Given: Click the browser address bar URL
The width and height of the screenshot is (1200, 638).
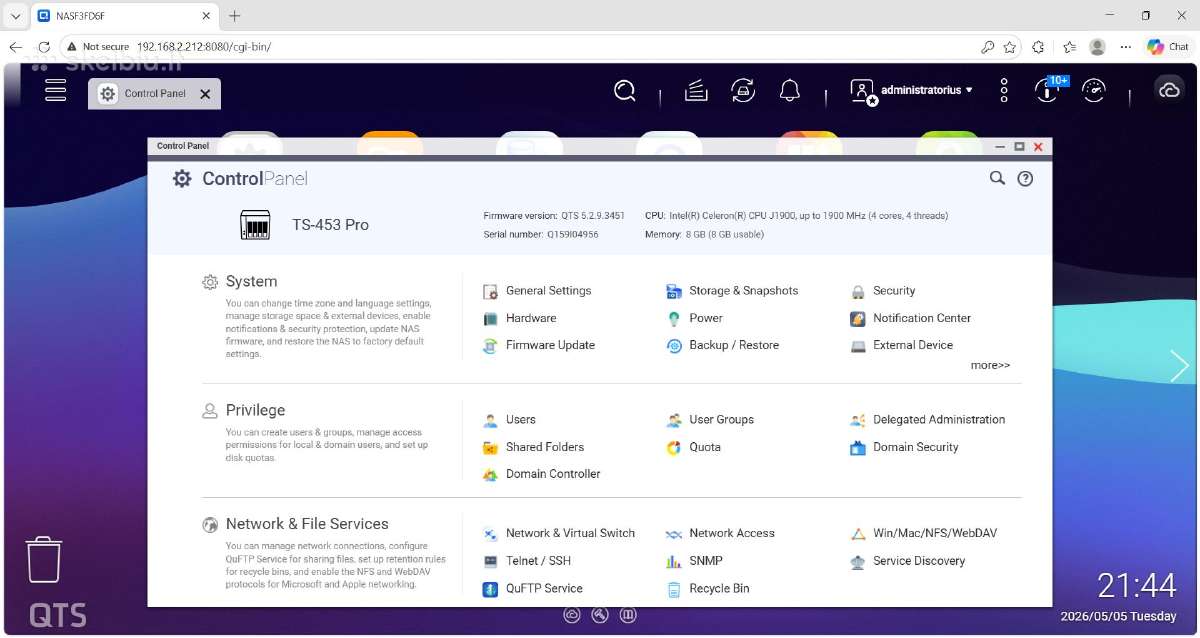Looking at the screenshot, I should [204, 47].
